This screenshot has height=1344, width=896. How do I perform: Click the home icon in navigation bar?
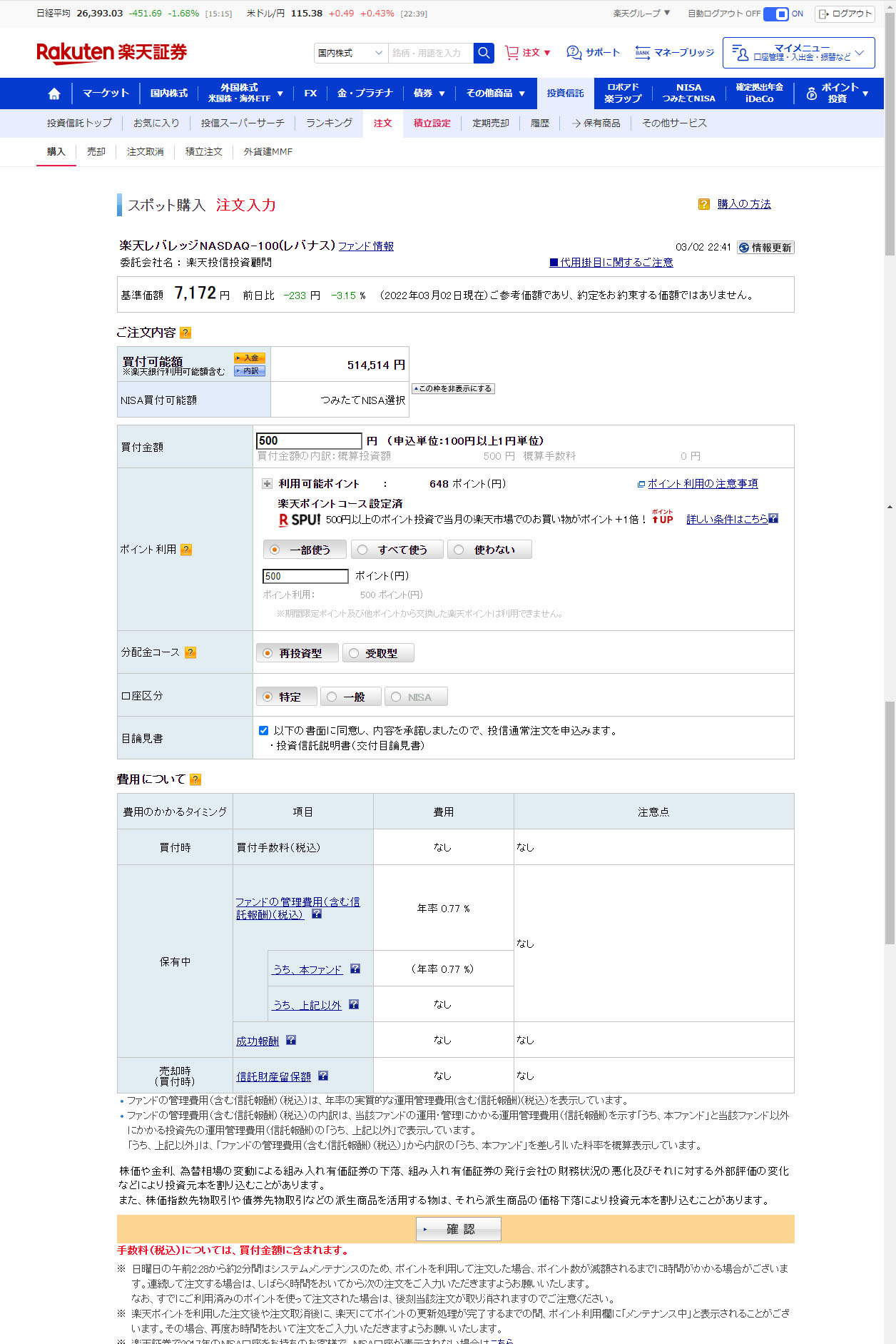pos(54,94)
